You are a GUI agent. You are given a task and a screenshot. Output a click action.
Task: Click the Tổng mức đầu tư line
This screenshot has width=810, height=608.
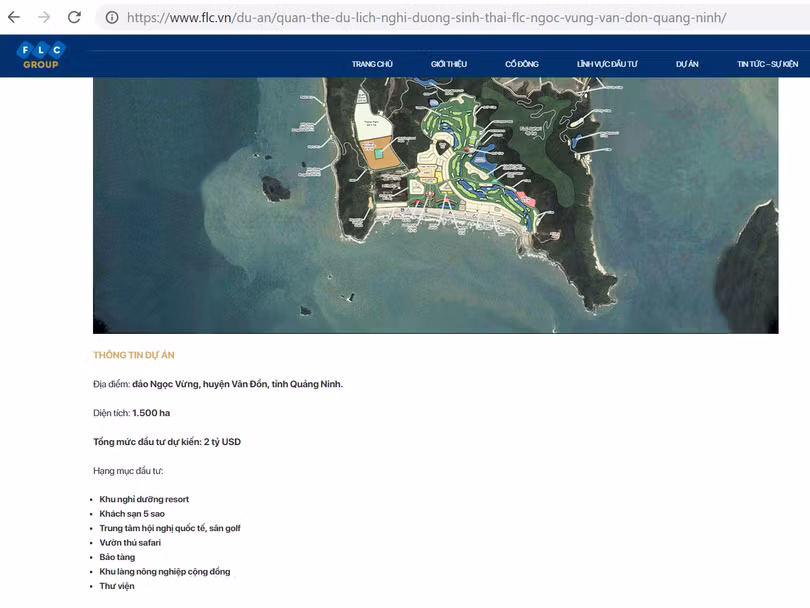coord(167,442)
